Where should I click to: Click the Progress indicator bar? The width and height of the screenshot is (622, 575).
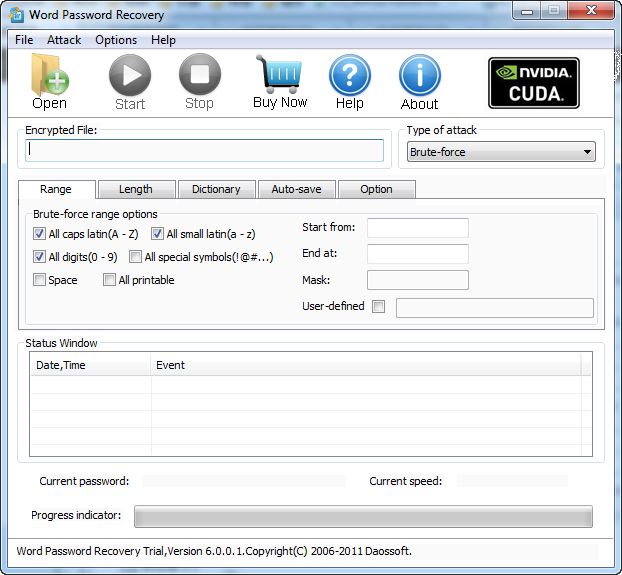pyautogui.click(x=363, y=516)
